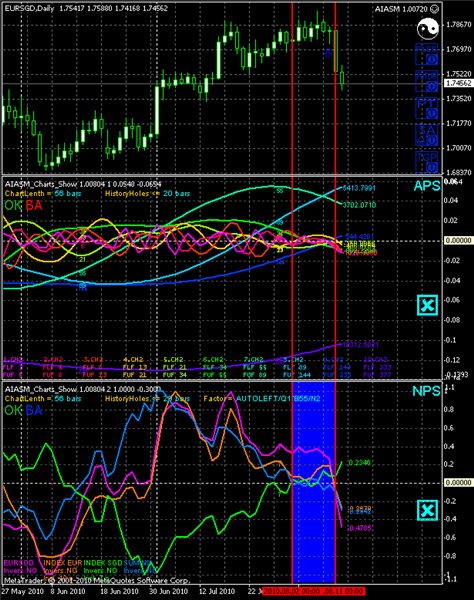Click the smiley face next to AIASM 1.00720
Screen dimensions: 474x600
tap(434, 8)
